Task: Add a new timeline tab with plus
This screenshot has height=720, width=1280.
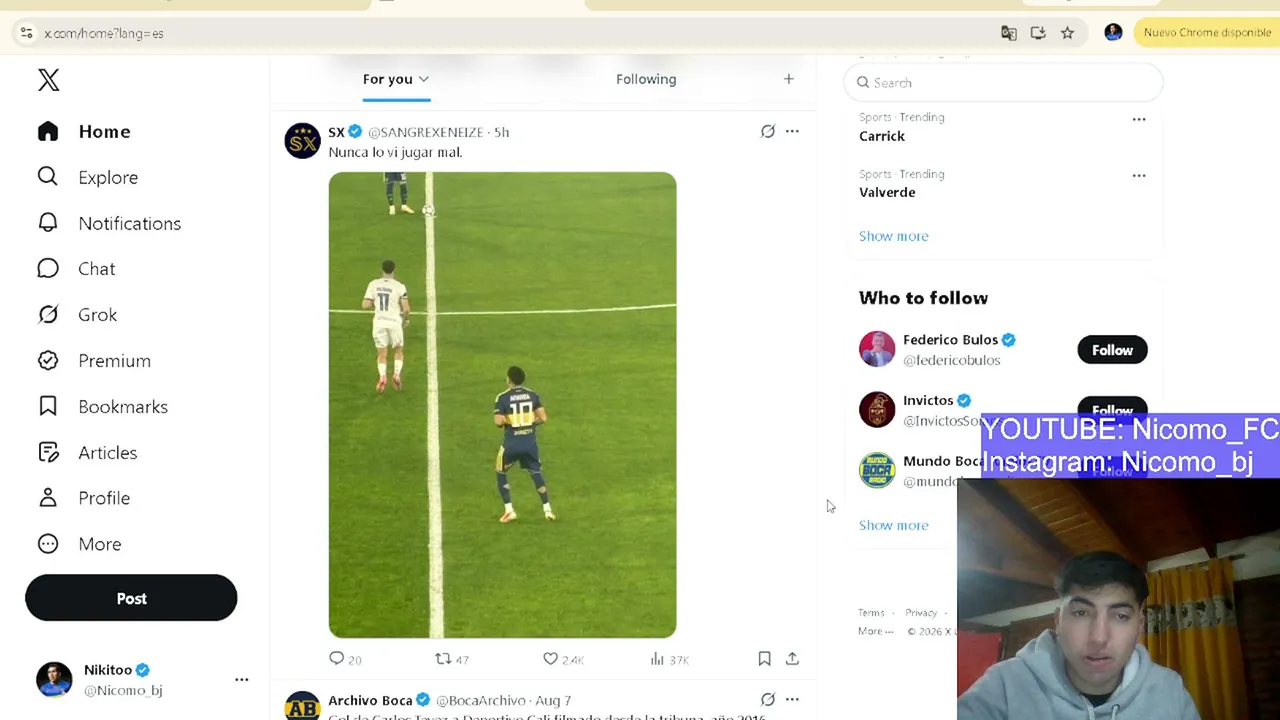Action: tap(788, 79)
